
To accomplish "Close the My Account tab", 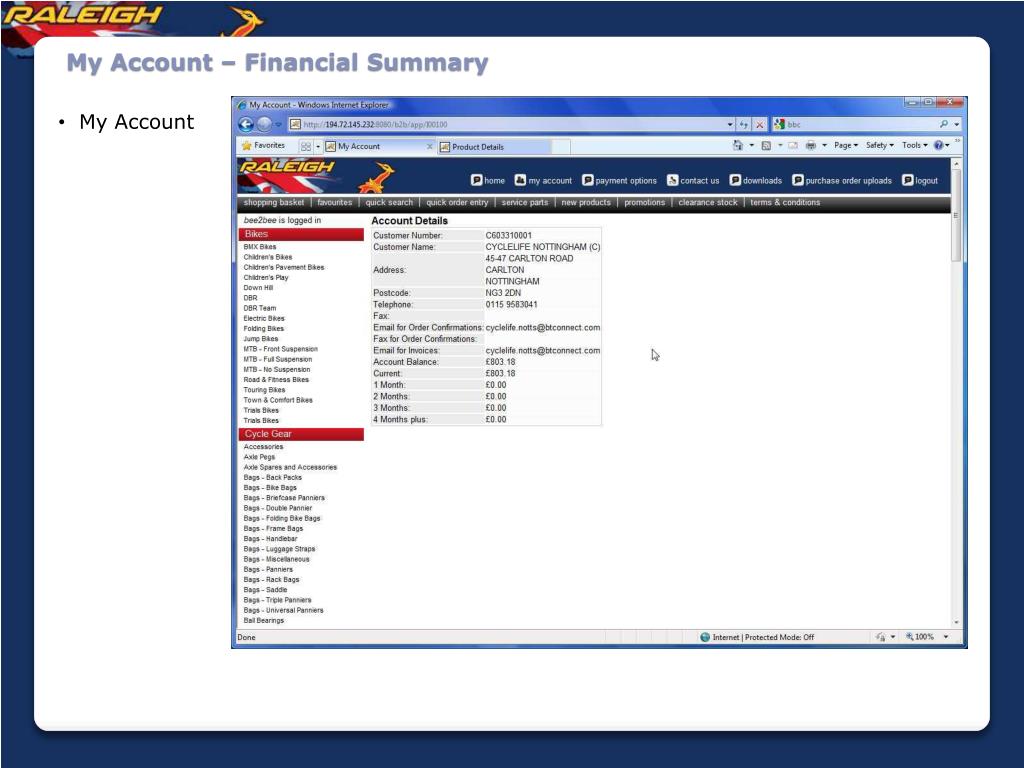I will (430, 146).
